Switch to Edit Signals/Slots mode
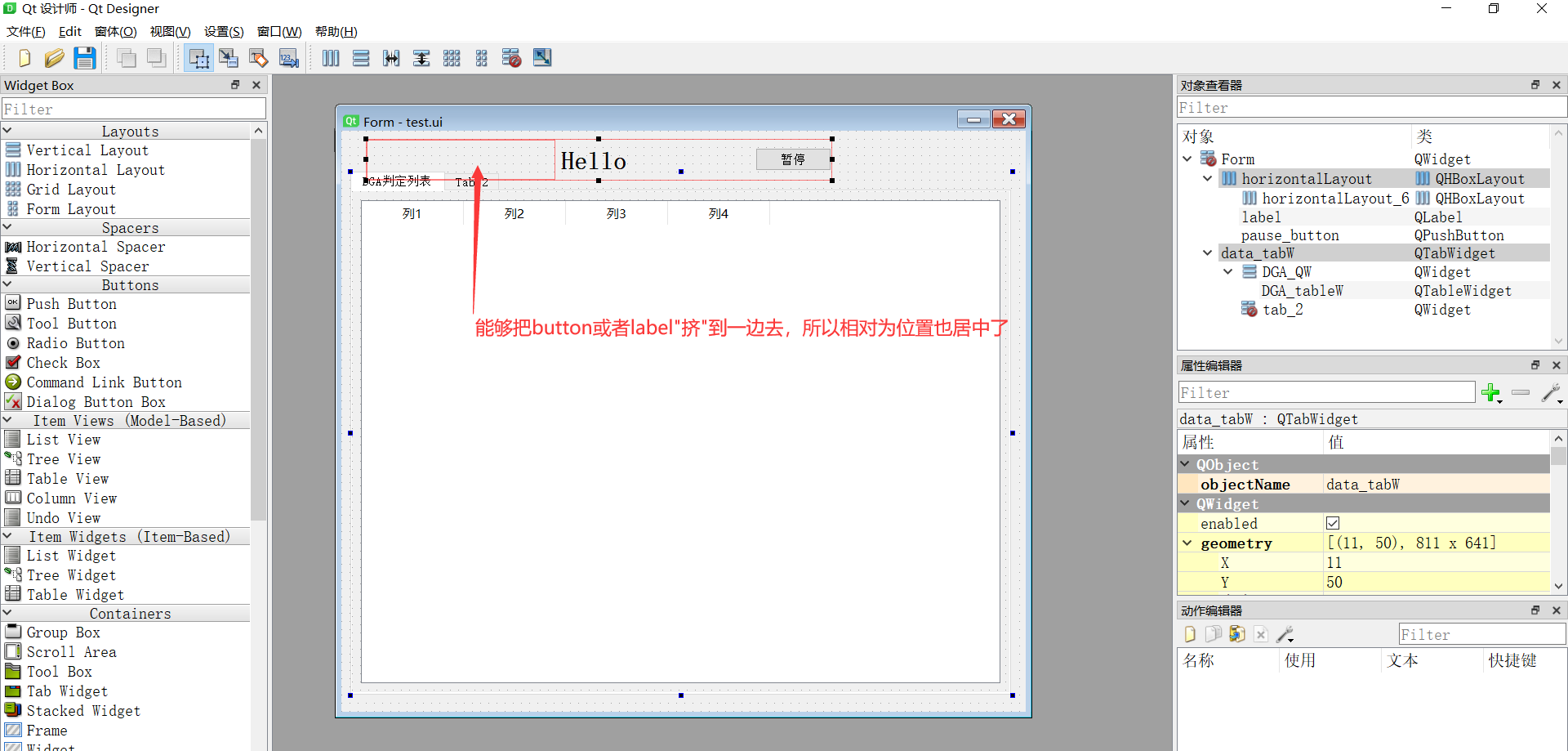1568x751 pixels. click(229, 57)
